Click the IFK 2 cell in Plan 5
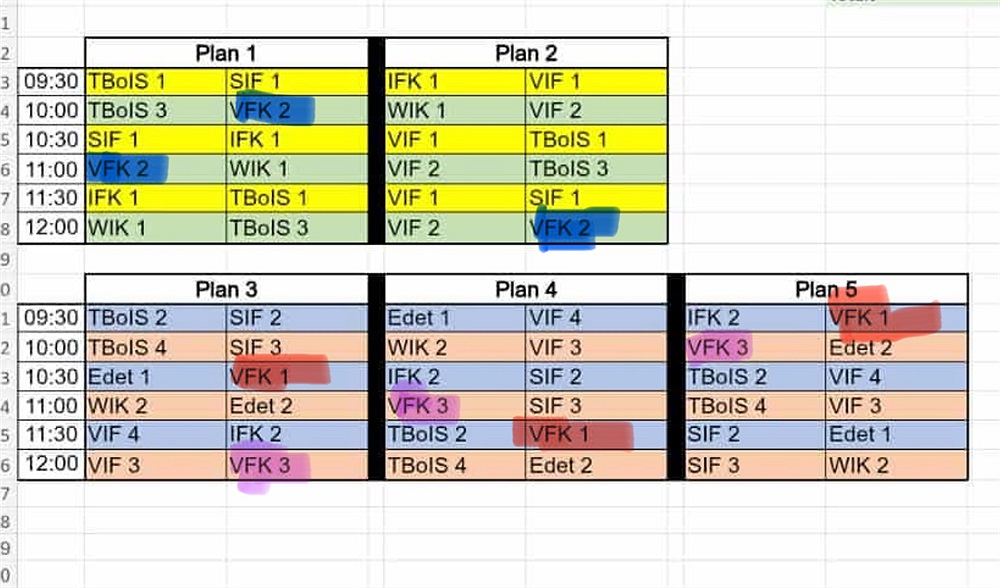This screenshot has width=1000, height=588. coord(754,319)
